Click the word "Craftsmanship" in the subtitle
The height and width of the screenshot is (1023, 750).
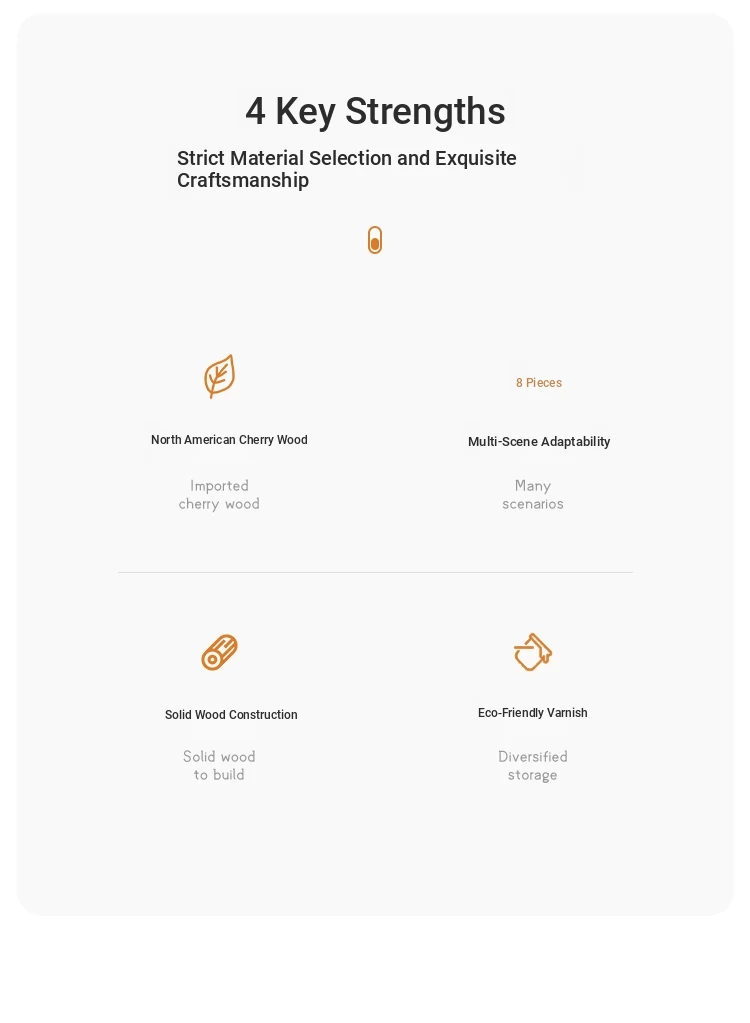(x=243, y=180)
